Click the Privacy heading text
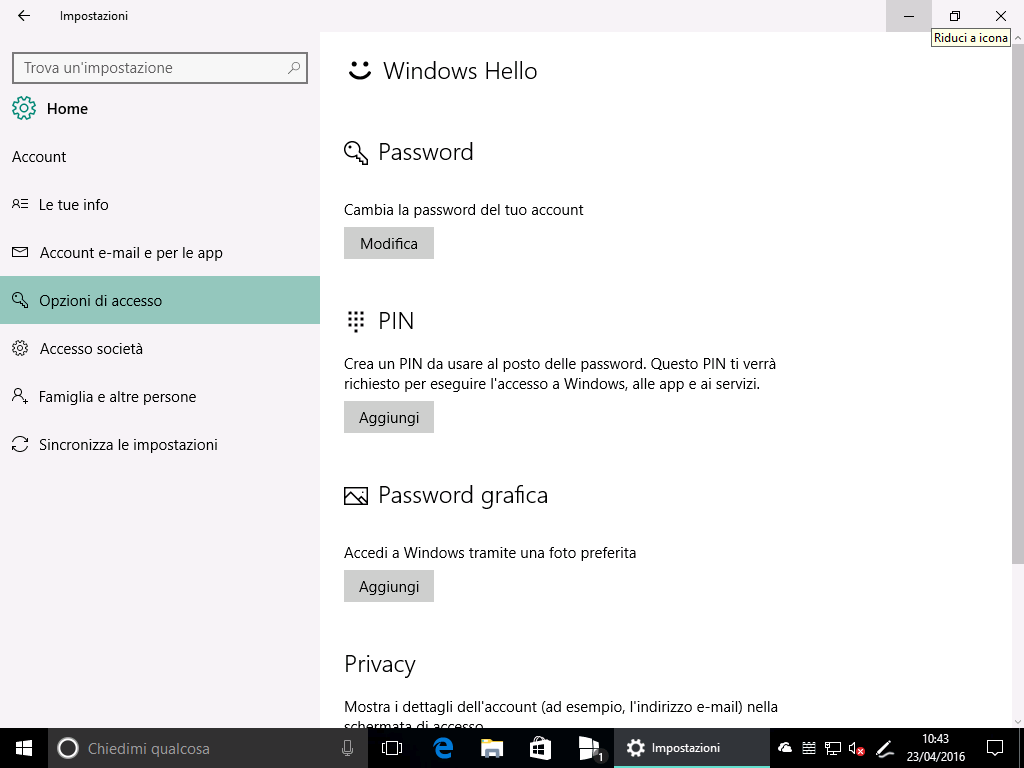The height and width of the screenshot is (768, 1024). (x=379, y=664)
